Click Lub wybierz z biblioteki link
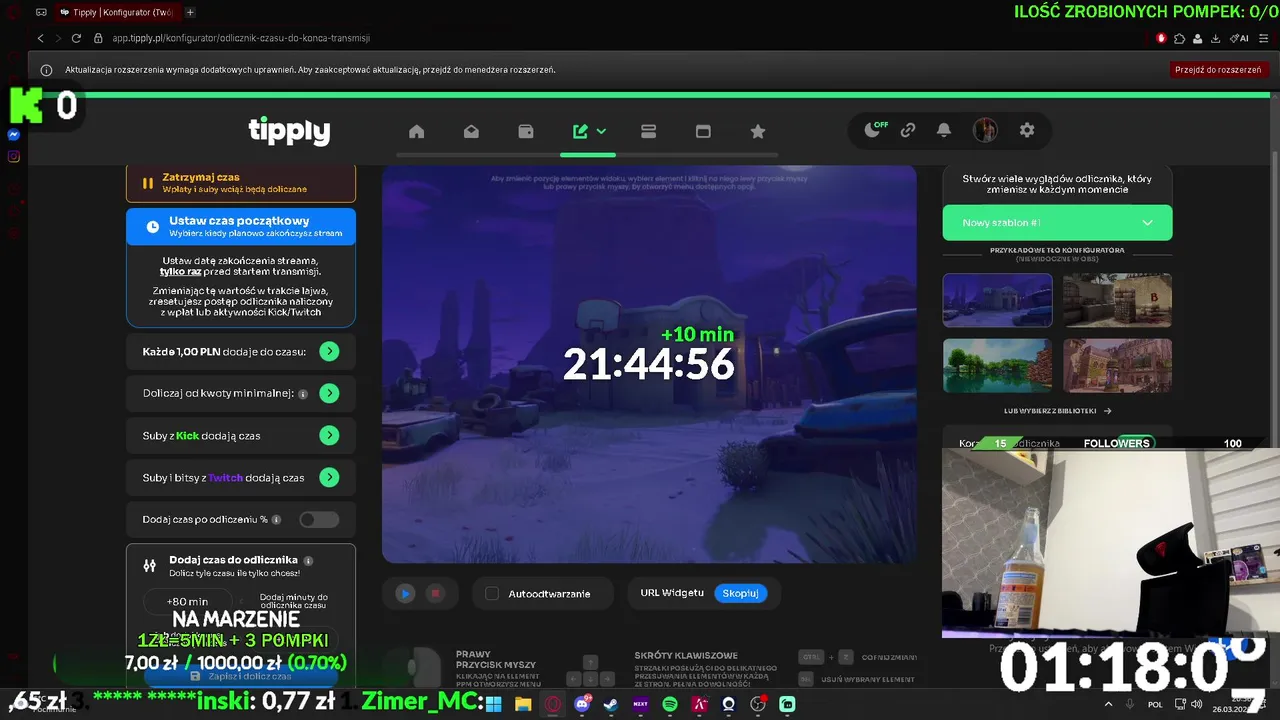This screenshot has width=1280, height=720. pos(1057,411)
